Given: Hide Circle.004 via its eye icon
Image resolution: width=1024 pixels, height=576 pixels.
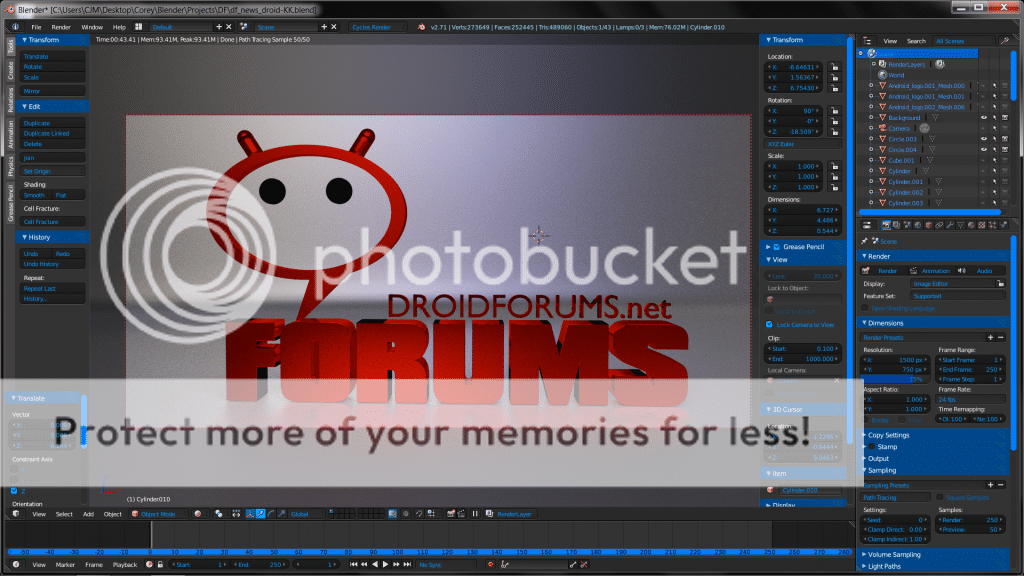Looking at the screenshot, I should coord(984,150).
